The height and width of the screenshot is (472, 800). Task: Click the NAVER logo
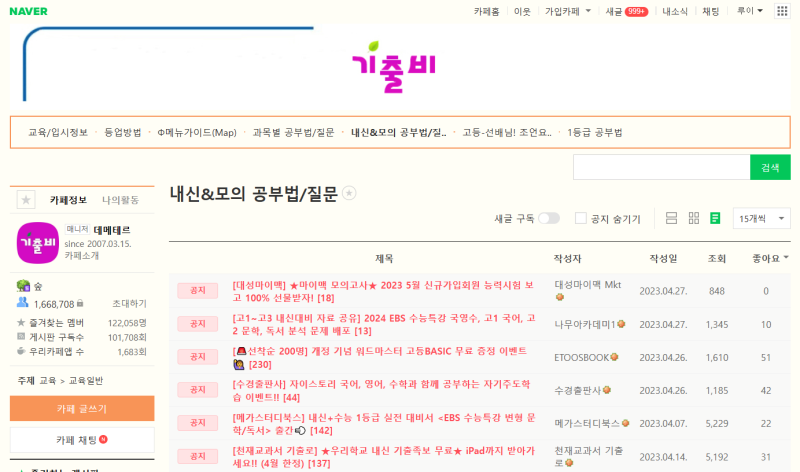[x=29, y=11]
